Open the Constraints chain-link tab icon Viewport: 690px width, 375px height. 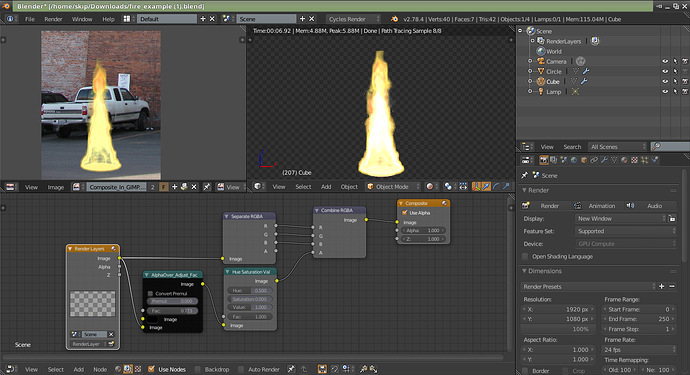(x=594, y=160)
